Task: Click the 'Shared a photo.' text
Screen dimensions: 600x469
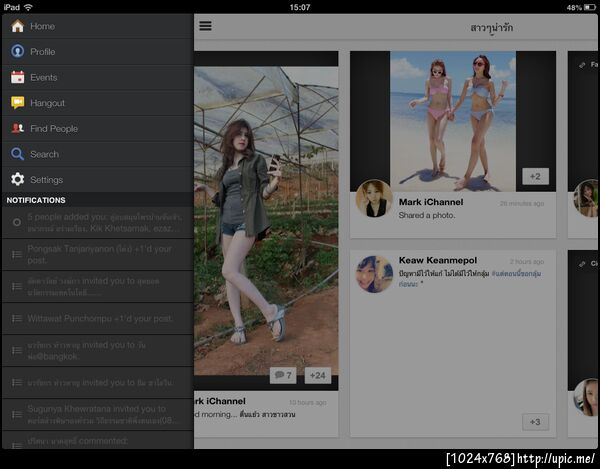Action: [427, 215]
